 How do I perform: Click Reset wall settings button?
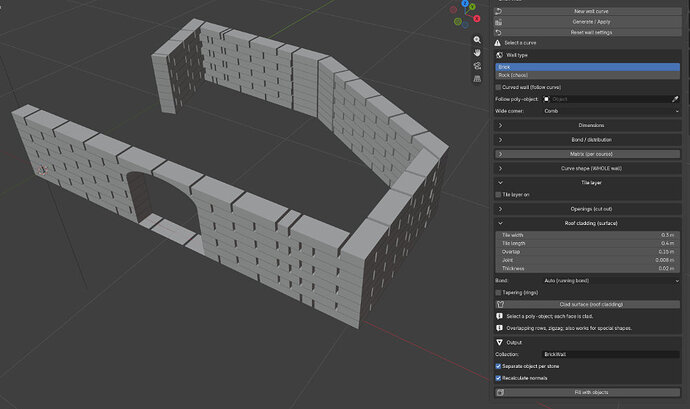(x=587, y=32)
